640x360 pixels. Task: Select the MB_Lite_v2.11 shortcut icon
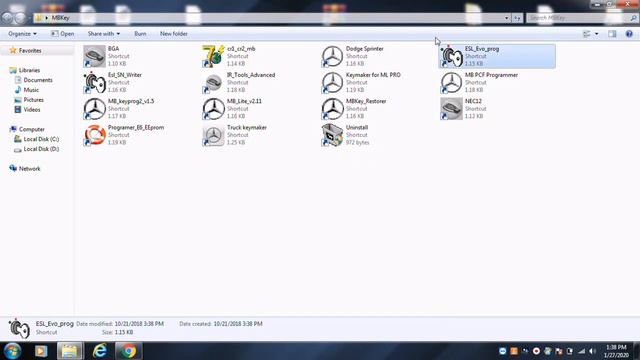point(213,109)
